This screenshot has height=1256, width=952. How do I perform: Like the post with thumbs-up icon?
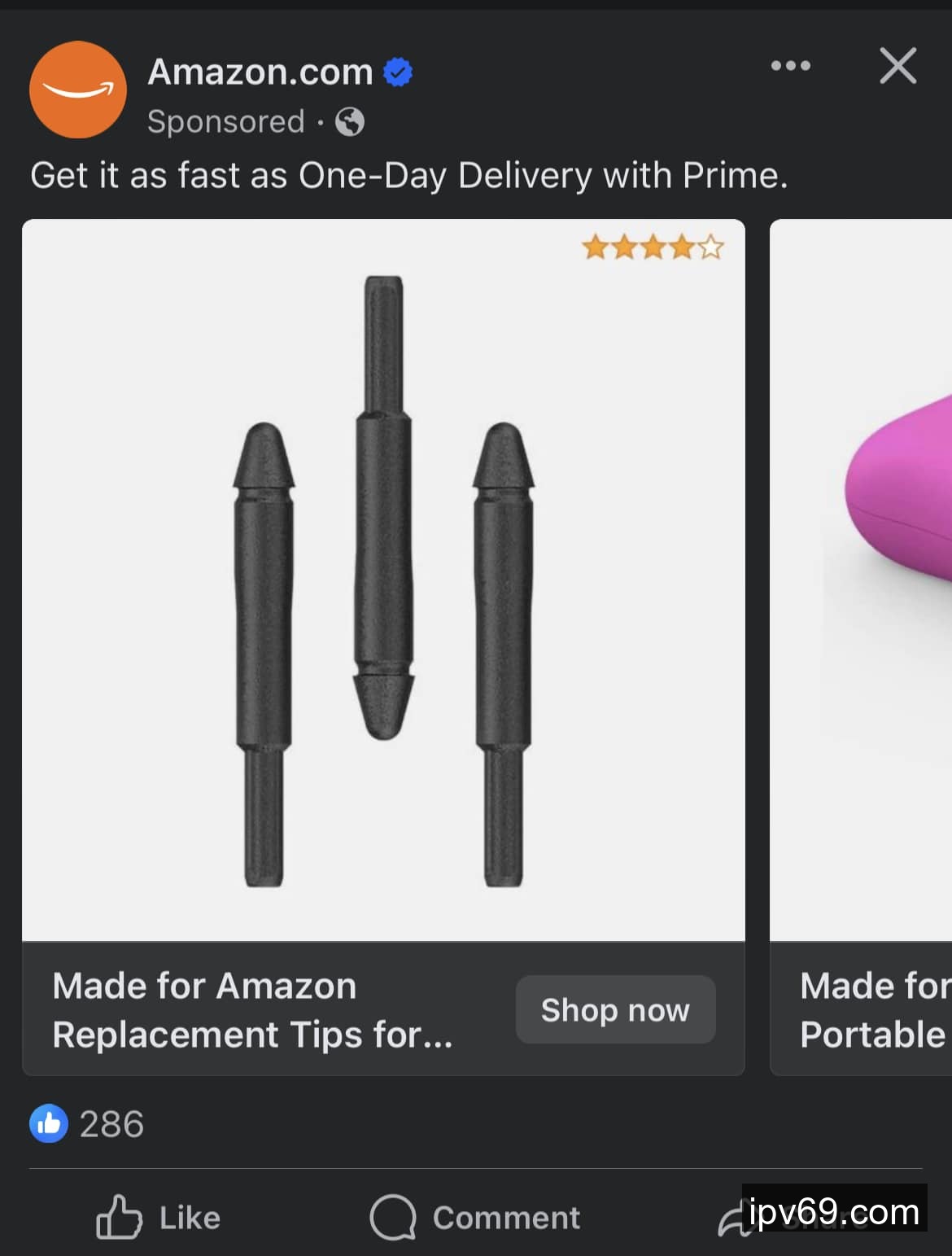119,1217
